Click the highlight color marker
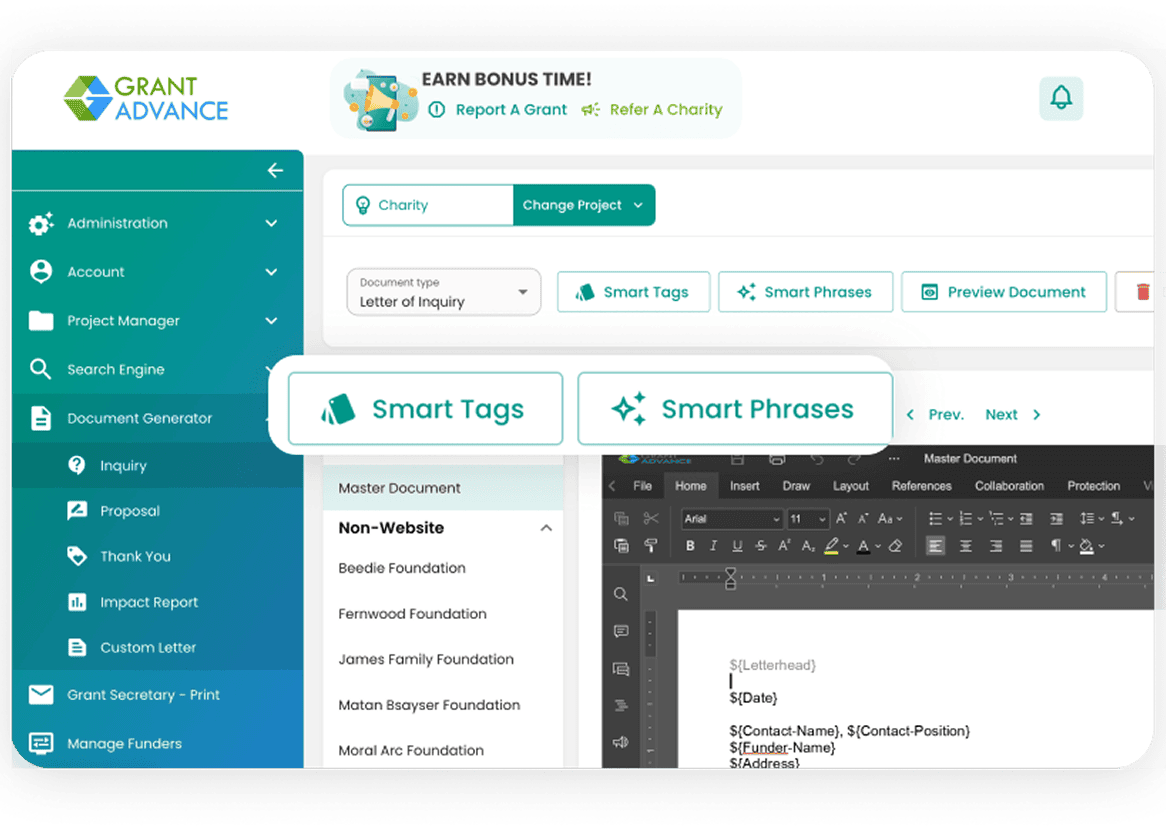Image resolution: width=1166 pixels, height=832 pixels. (x=831, y=546)
